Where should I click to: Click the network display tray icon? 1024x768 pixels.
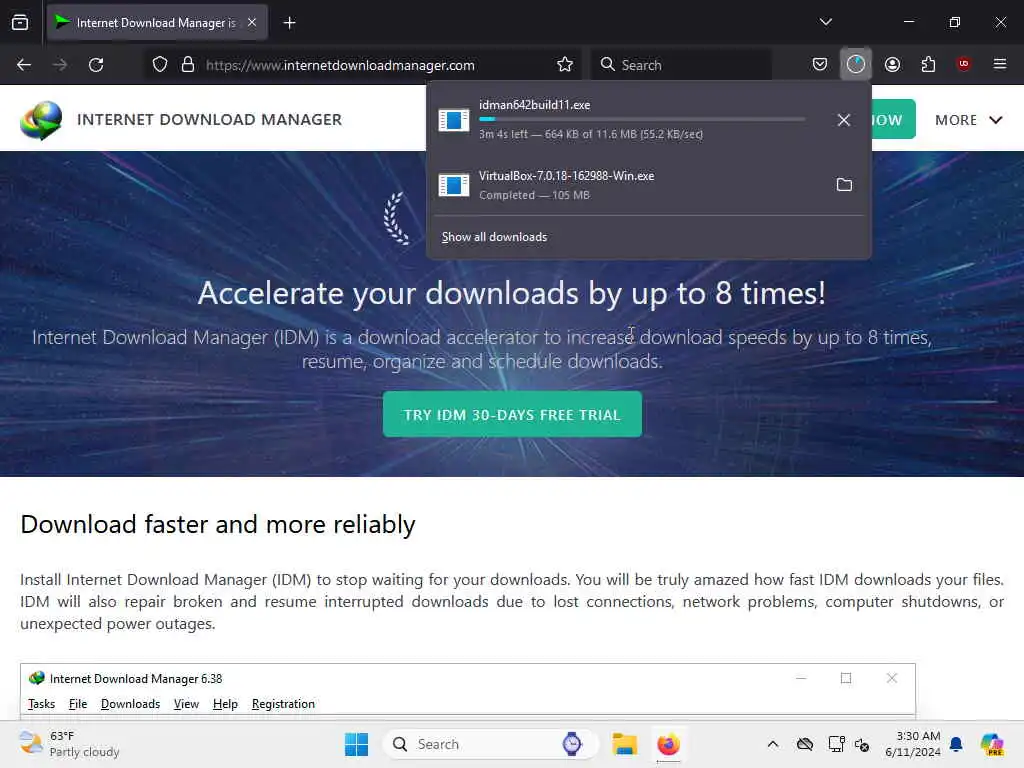point(836,744)
